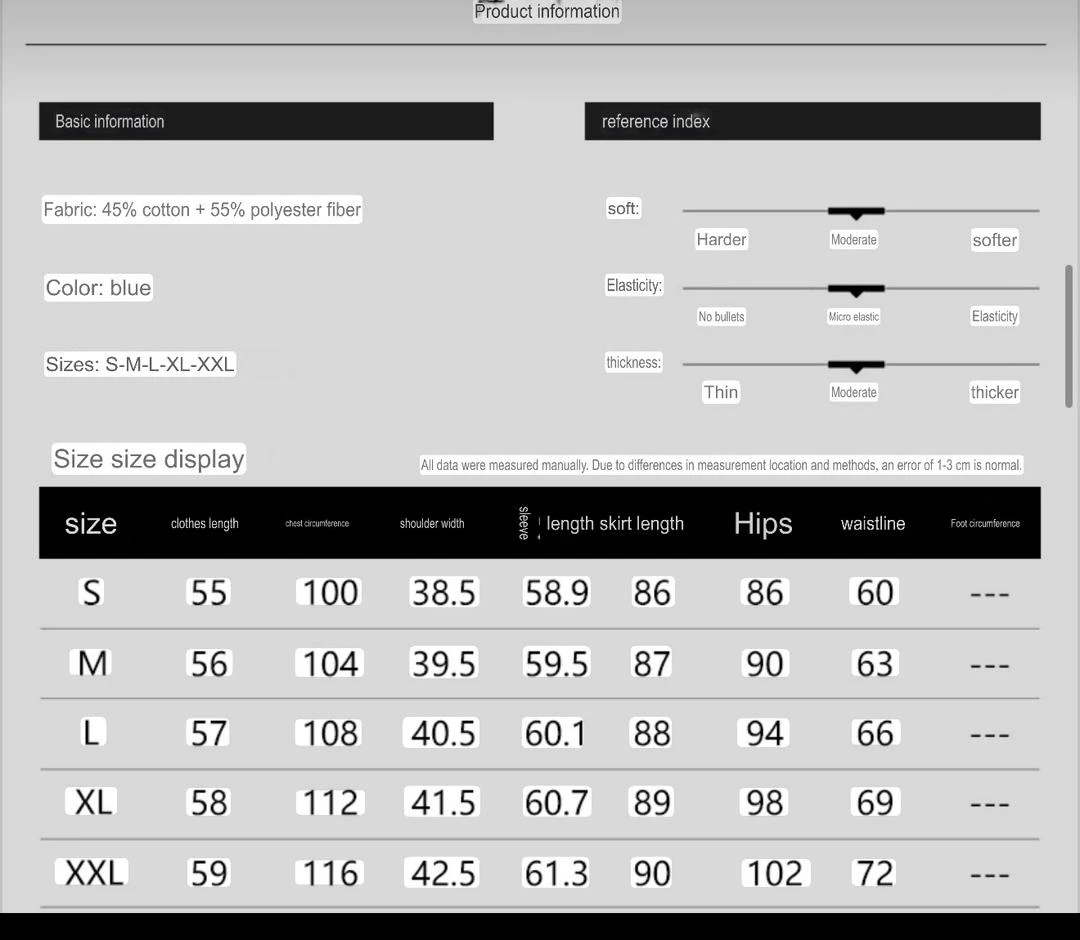The image size is (1080, 940).
Task: Pick the Thin thickness label
Action: (720, 392)
